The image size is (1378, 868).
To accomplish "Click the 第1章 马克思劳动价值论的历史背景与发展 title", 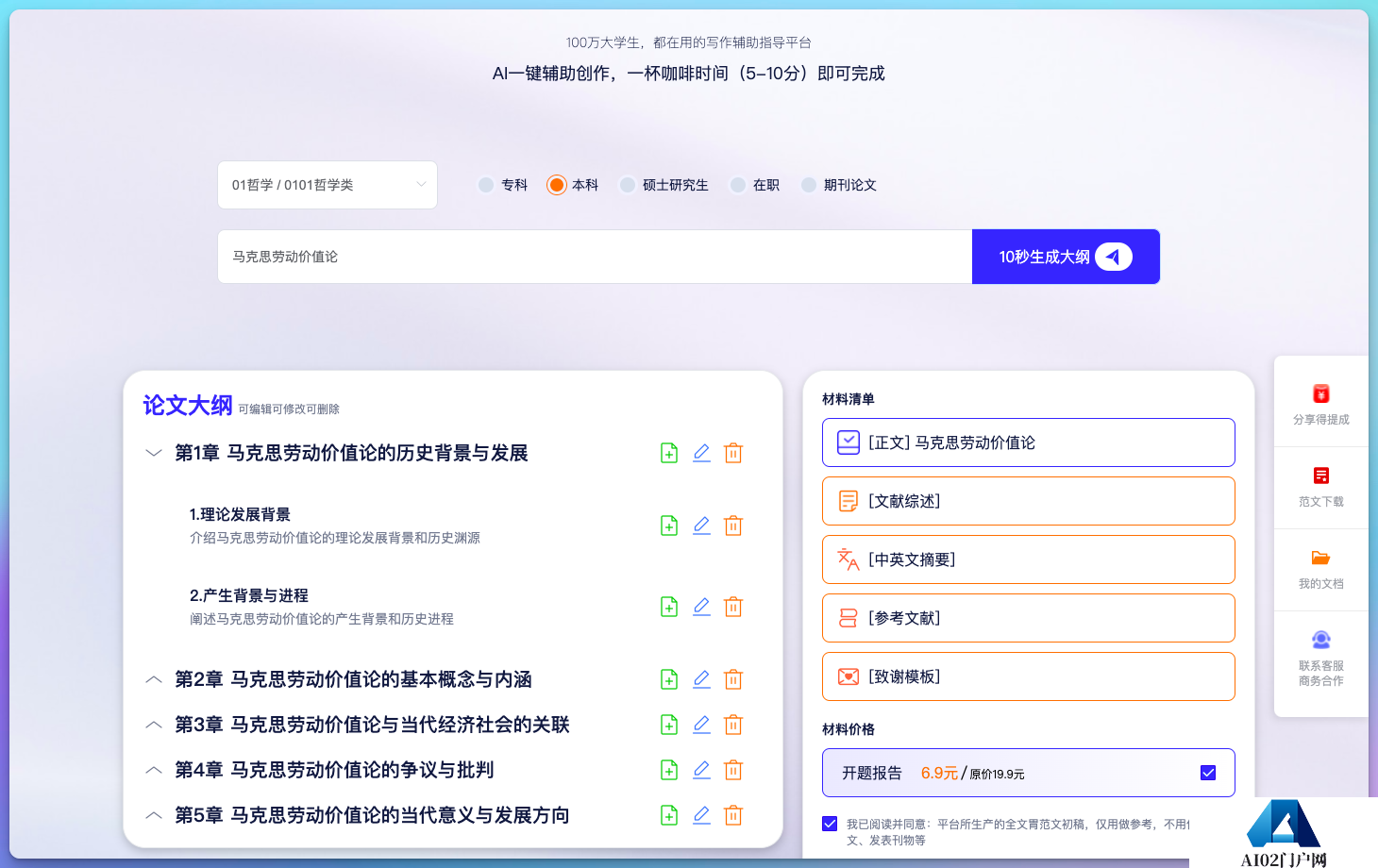I will (x=351, y=453).
